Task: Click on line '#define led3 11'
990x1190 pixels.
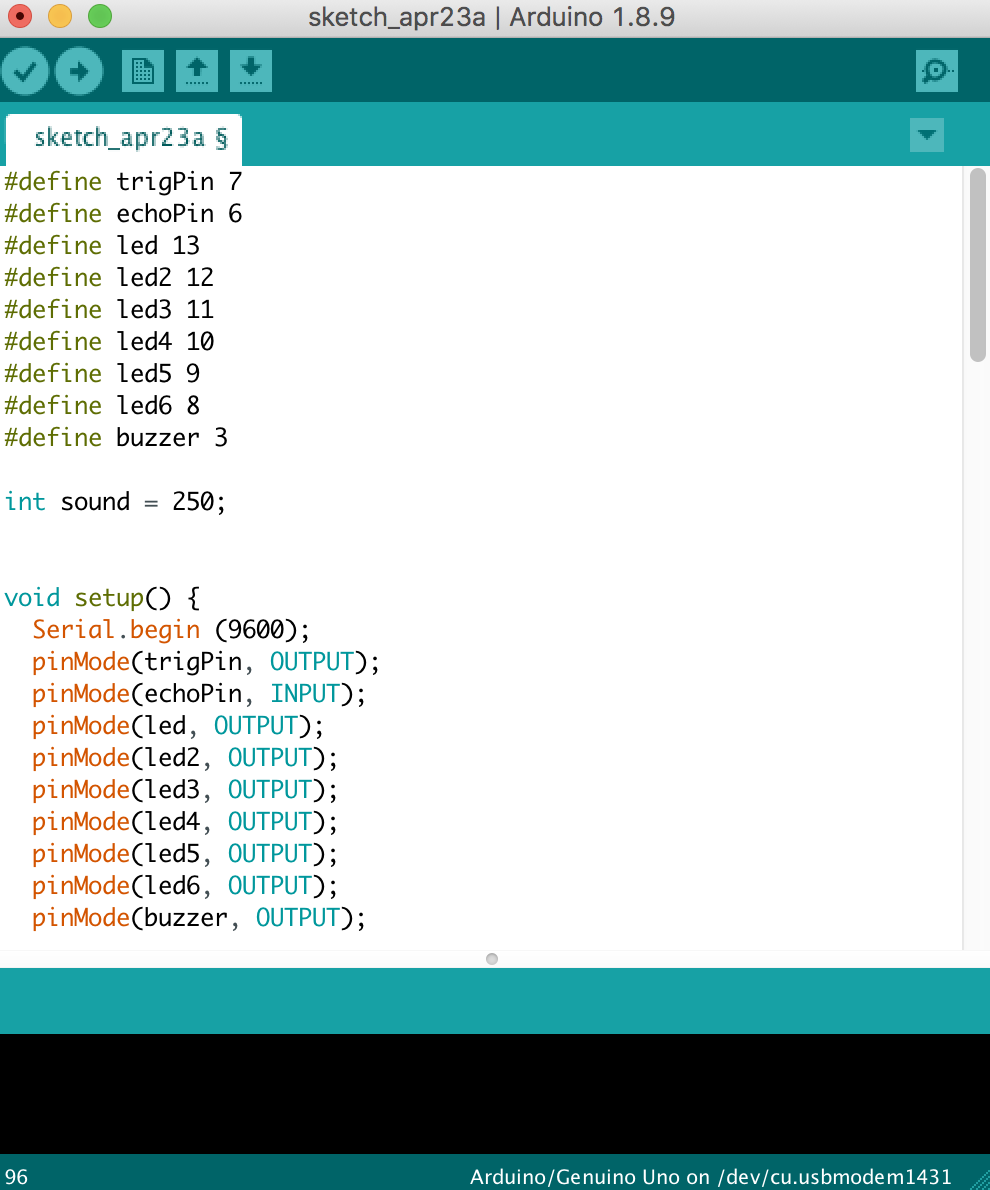Action: point(109,310)
